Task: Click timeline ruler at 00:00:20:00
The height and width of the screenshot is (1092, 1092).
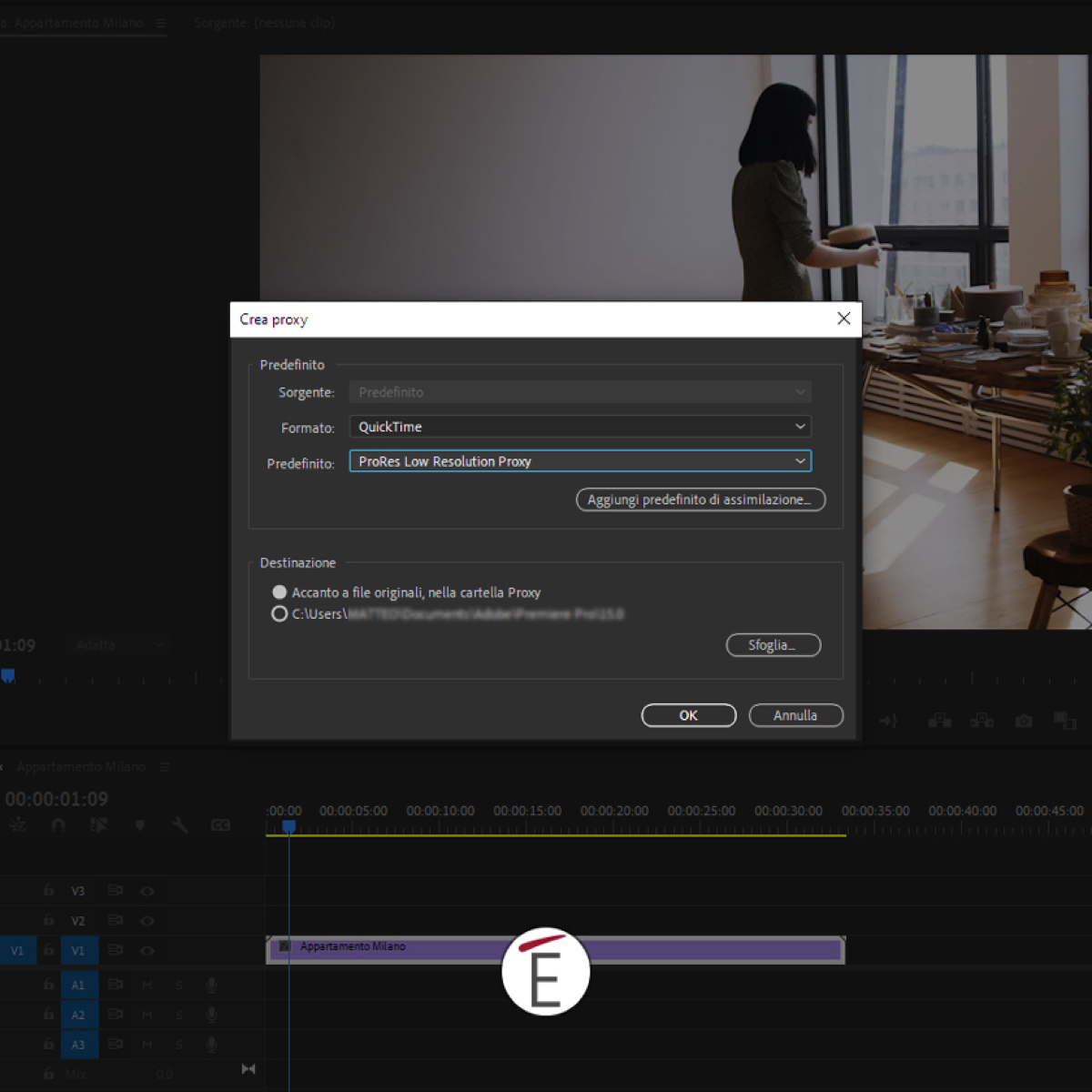Action: [x=614, y=811]
